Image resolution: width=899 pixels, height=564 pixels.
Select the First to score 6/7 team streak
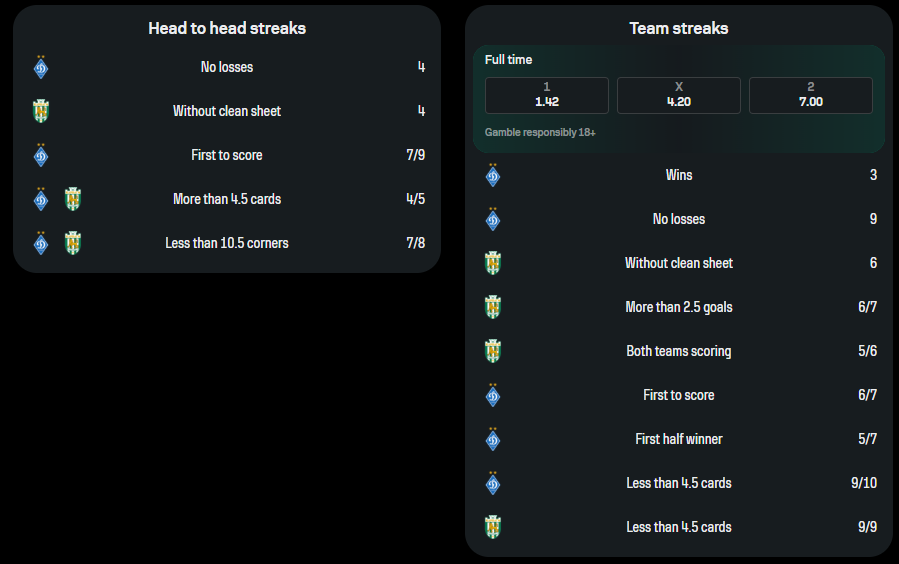(x=679, y=395)
